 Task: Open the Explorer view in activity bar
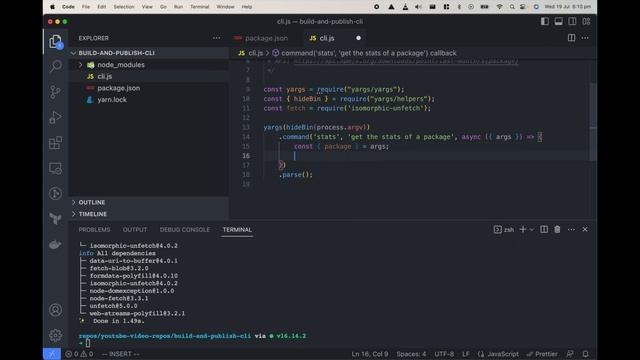tap(56, 41)
